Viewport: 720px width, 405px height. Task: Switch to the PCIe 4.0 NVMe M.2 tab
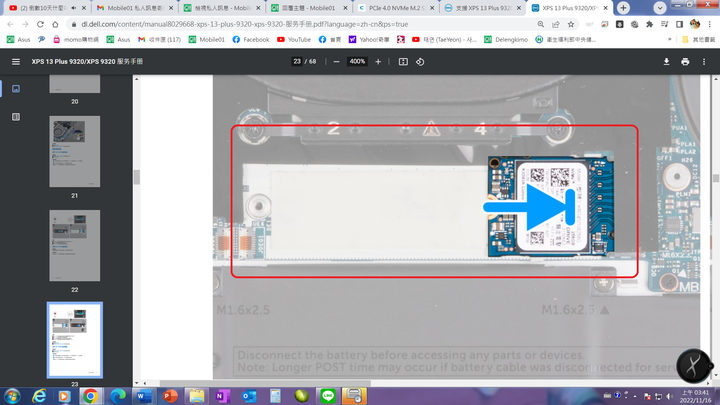(x=396, y=8)
